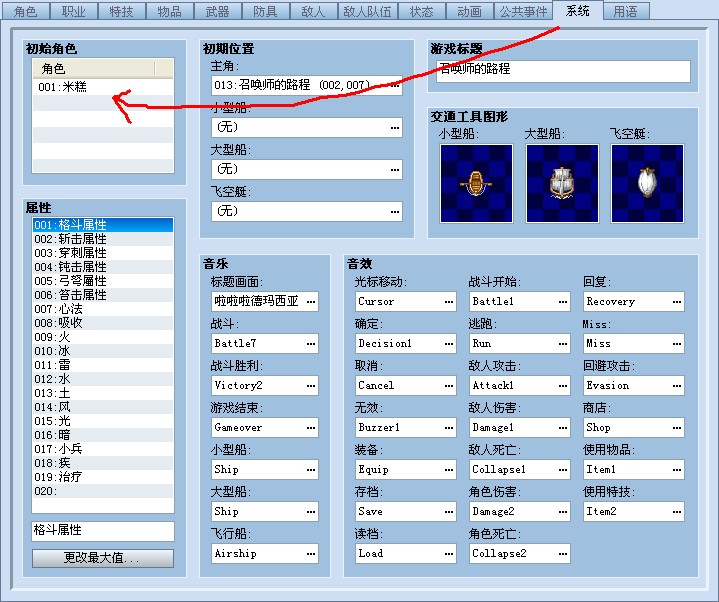This screenshot has height=602, width=719.
Task: Open the small ship graphic thumbnail
Action: tap(476, 183)
